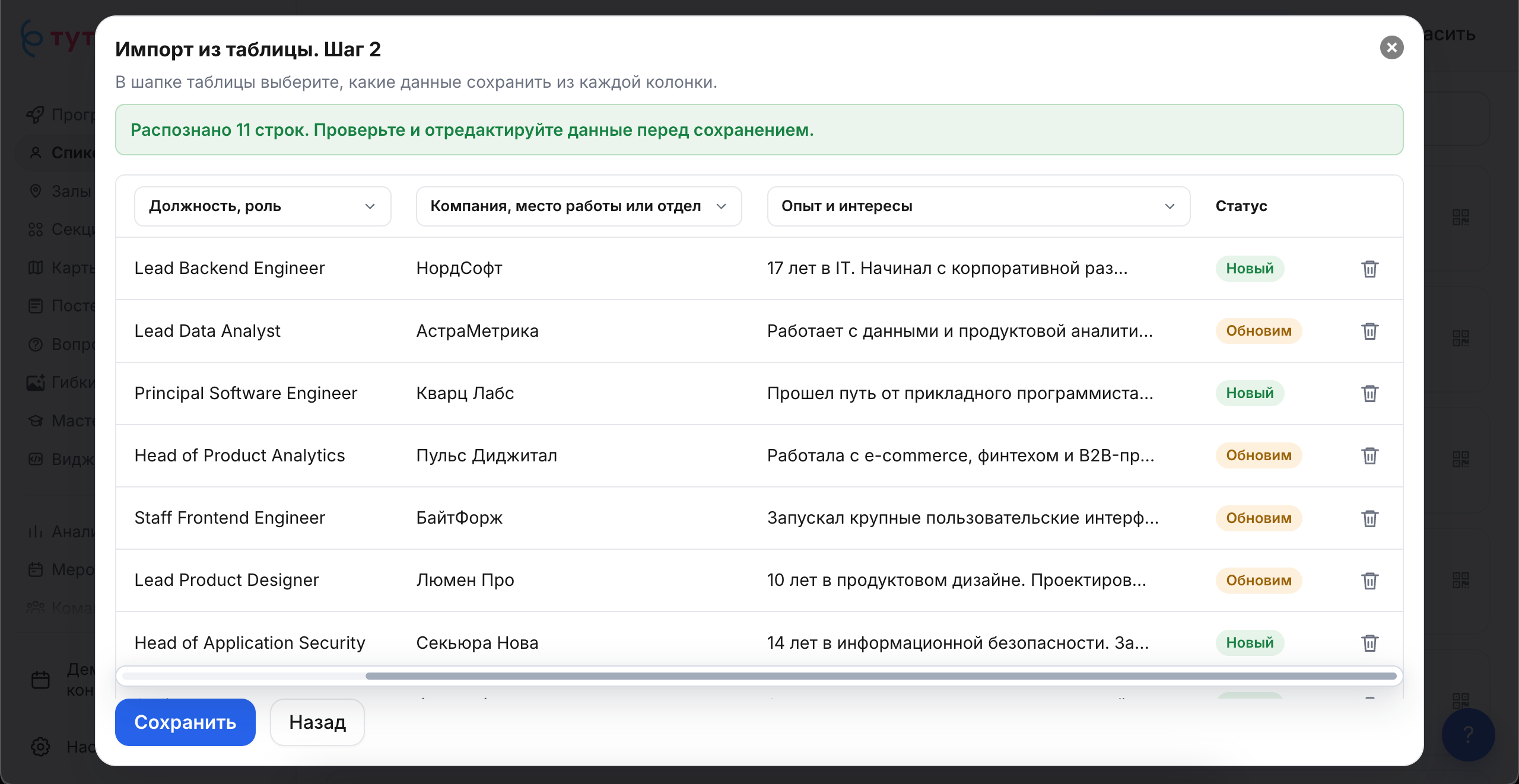
Task: Close the import dialog
Action: click(1391, 47)
